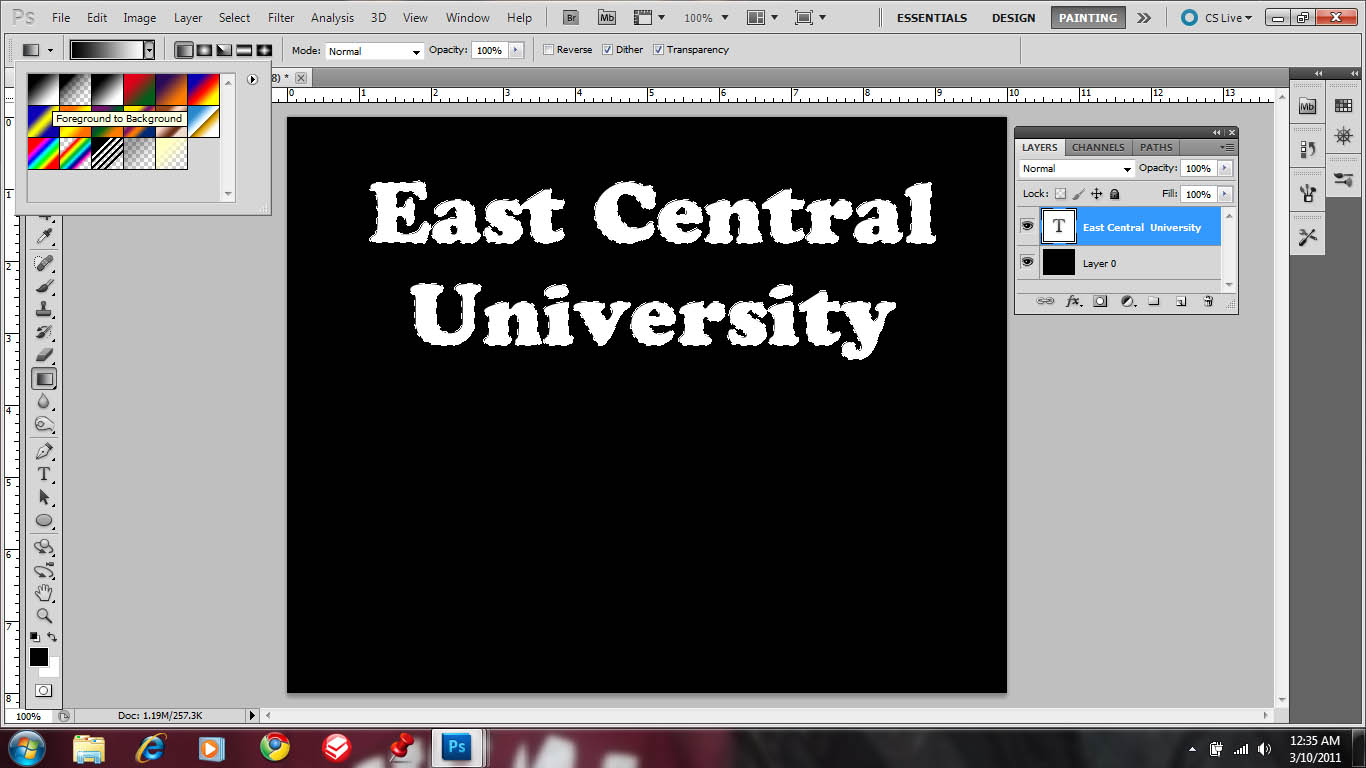Choose Linear Gradient style
Screen dimensions: 1366x768
(x=184, y=50)
